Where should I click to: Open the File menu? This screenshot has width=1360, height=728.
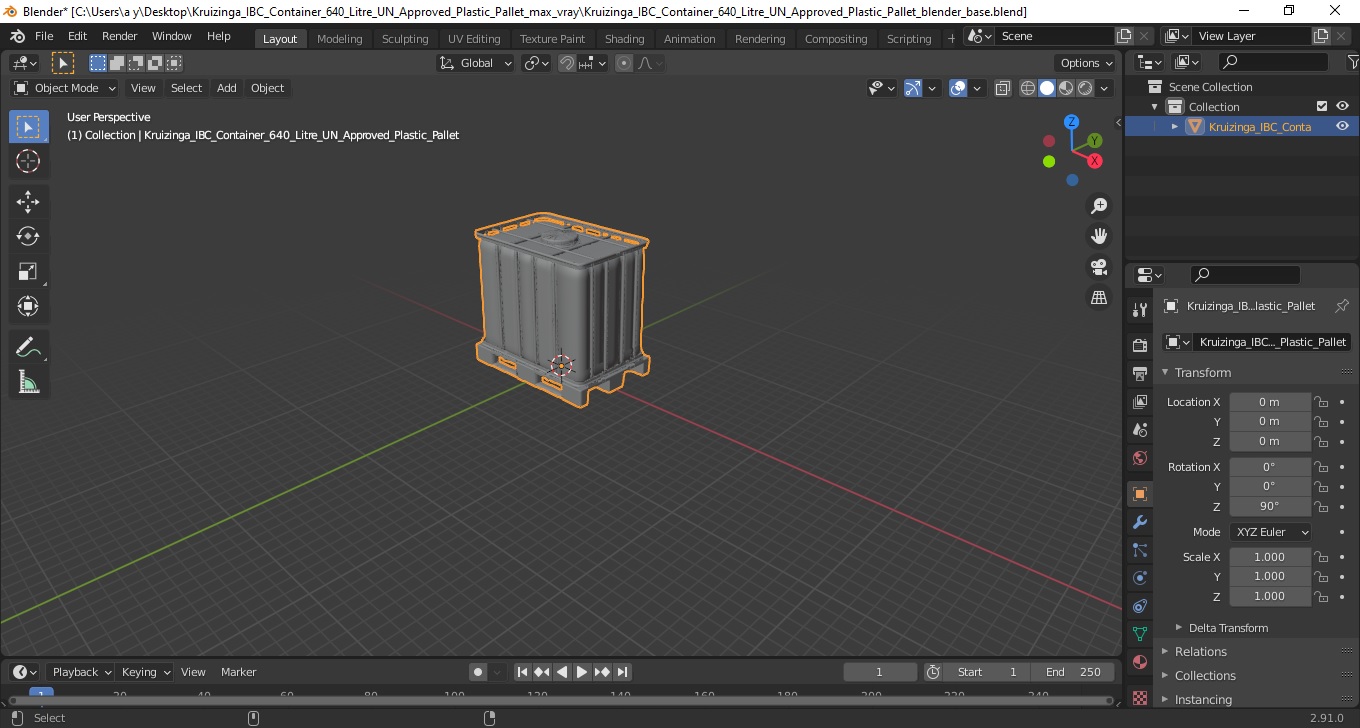coord(44,36)
